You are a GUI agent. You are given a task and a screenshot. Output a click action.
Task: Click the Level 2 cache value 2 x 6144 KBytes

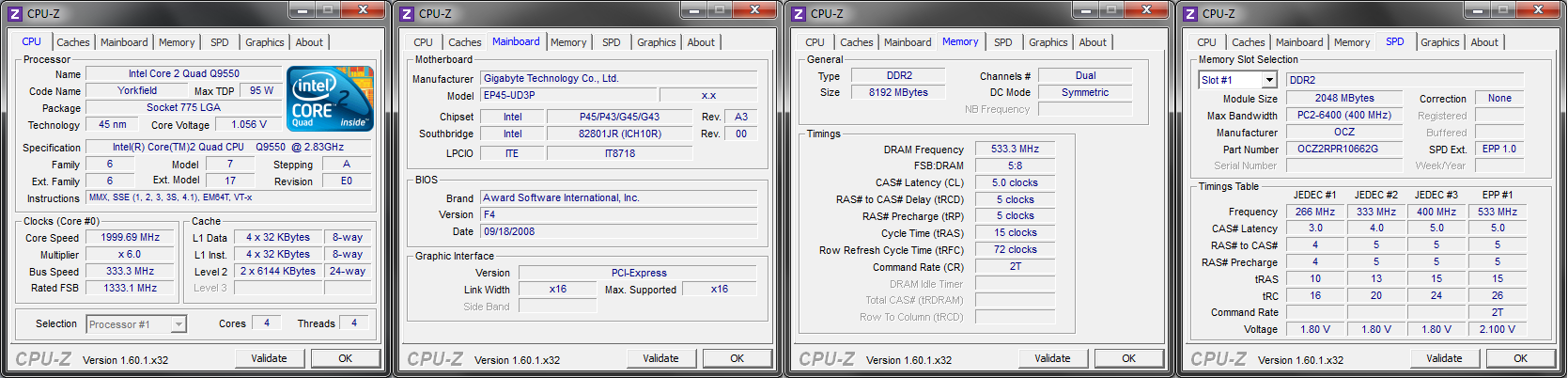278,271
